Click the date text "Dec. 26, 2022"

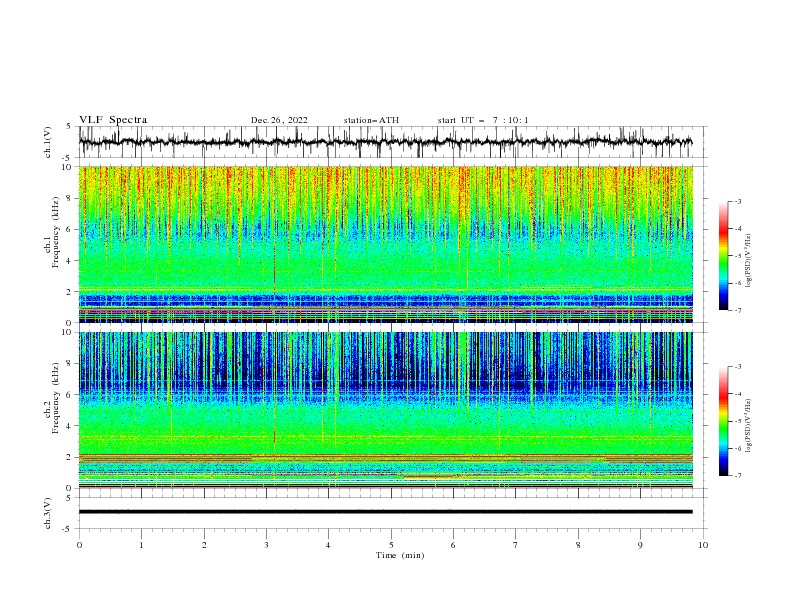[x=279, y=120]
